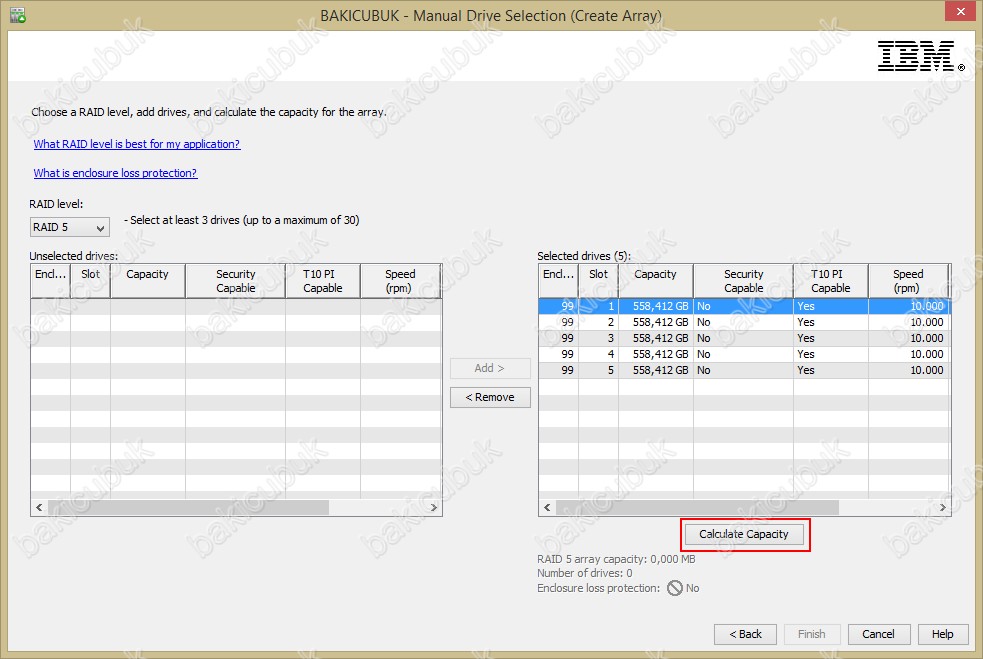Screen dimensions: 983x659
Task: Click the Finish button
Action: tap(811, 634)
